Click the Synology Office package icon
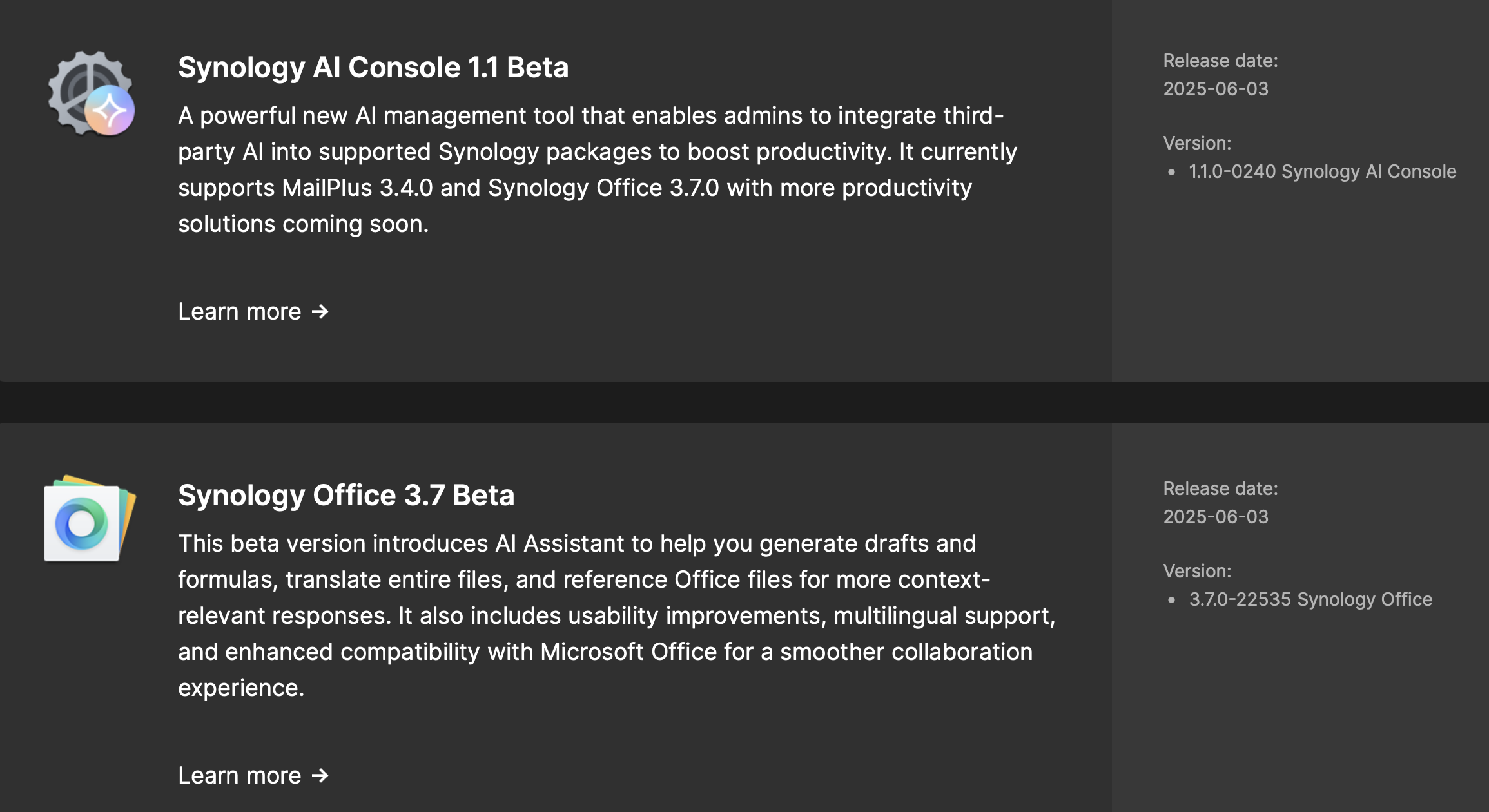 (x=90, y=519)
